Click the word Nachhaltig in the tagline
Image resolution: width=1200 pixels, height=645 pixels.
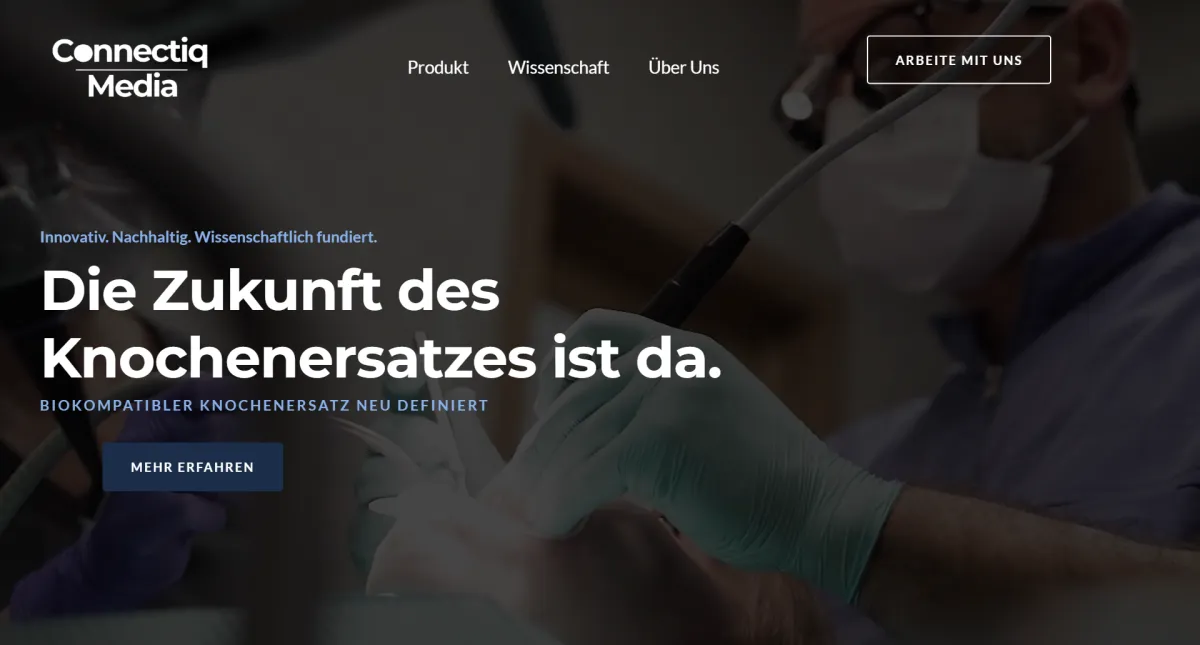click(151, 237)
